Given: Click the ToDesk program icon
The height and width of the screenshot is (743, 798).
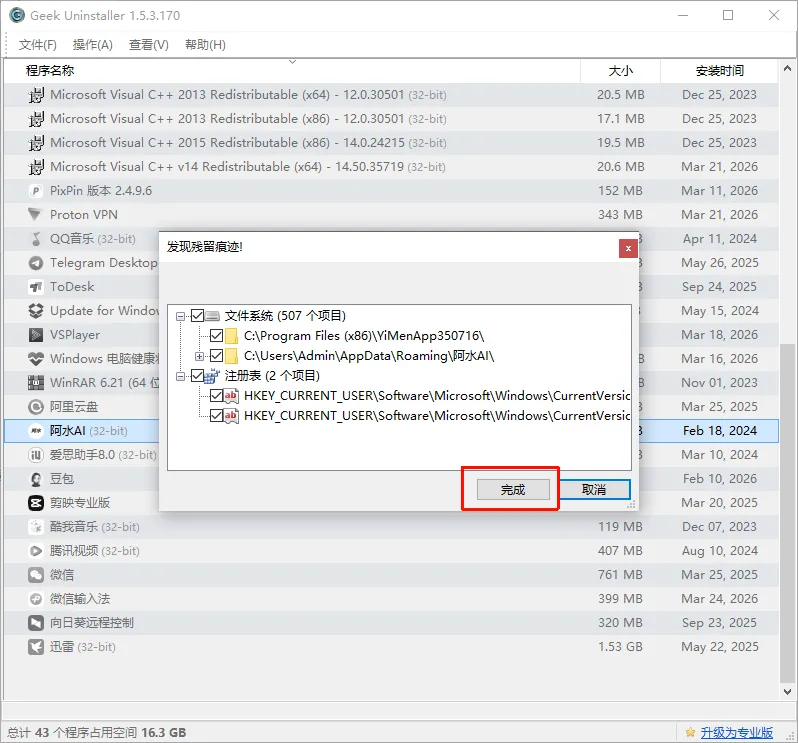Looking at the screenshot, I should click(x=36, y=287).
